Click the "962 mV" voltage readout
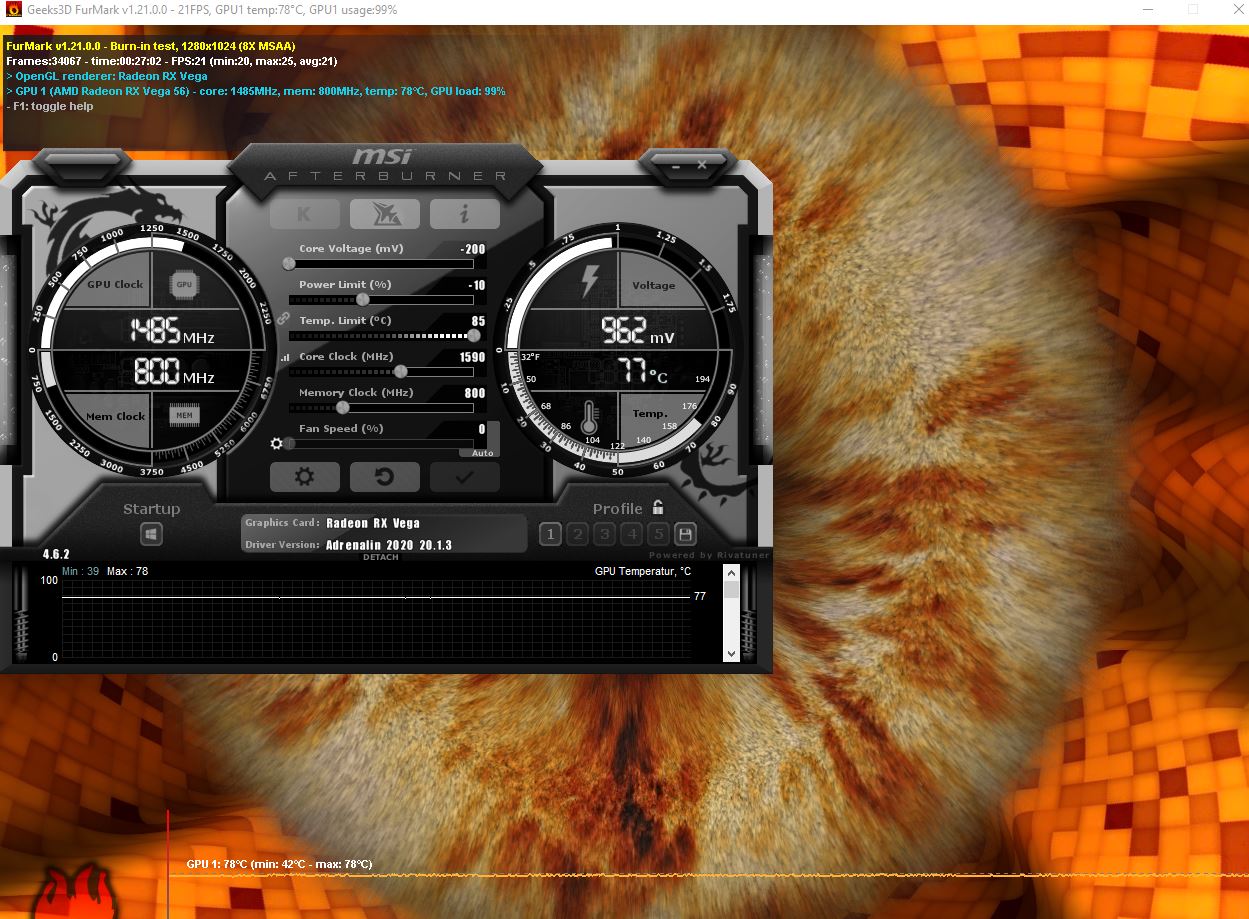Viewport: 1249px width, 919px height. click(x=638, y=331)
